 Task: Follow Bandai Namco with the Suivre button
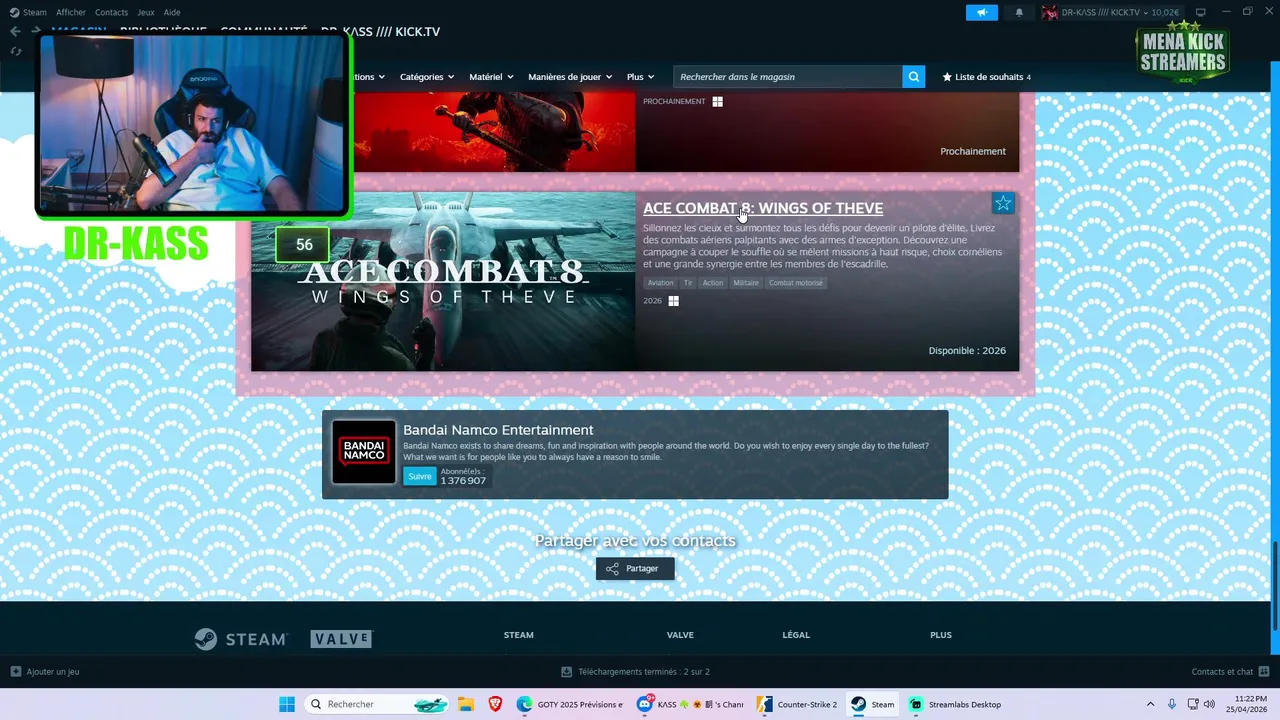coord(420,476)
